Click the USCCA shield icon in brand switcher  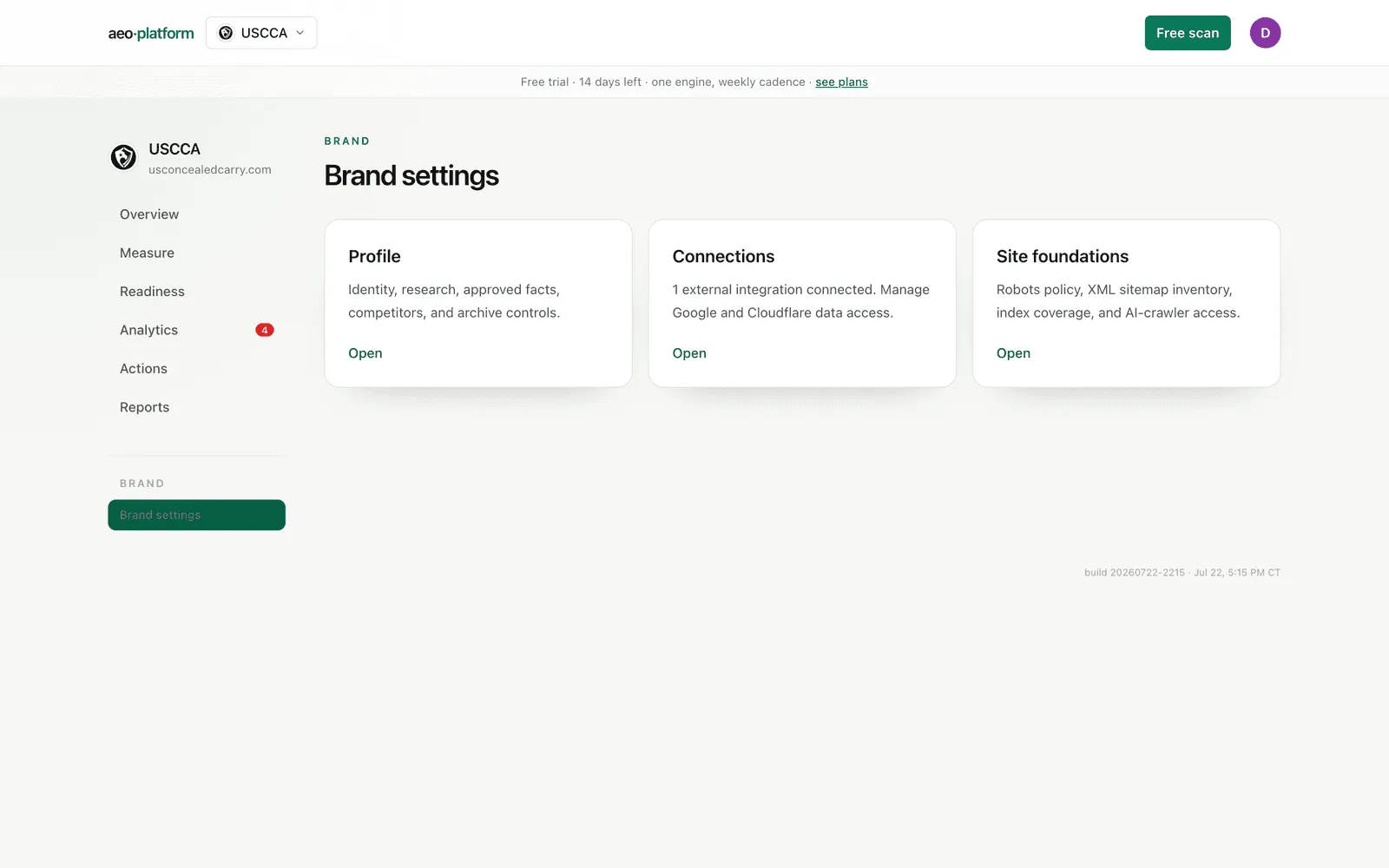(226, 33)
